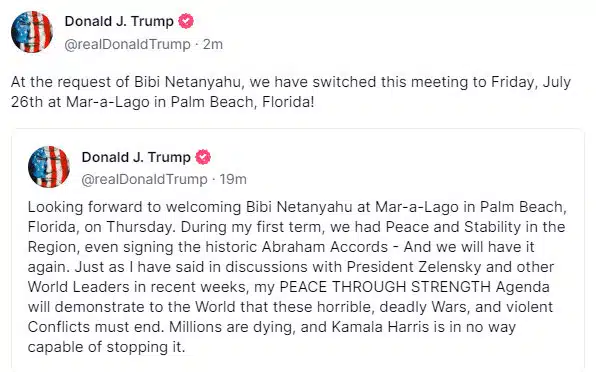Open the quoted post's profile avatar

[x=49, y=167]
